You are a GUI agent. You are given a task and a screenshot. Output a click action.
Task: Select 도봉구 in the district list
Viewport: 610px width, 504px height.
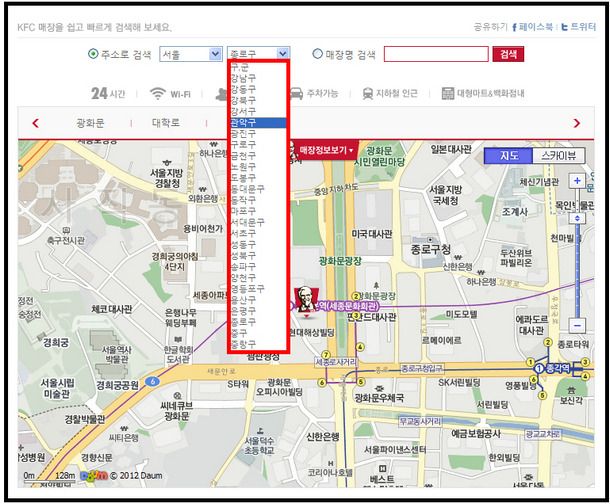tap(258, 178)
